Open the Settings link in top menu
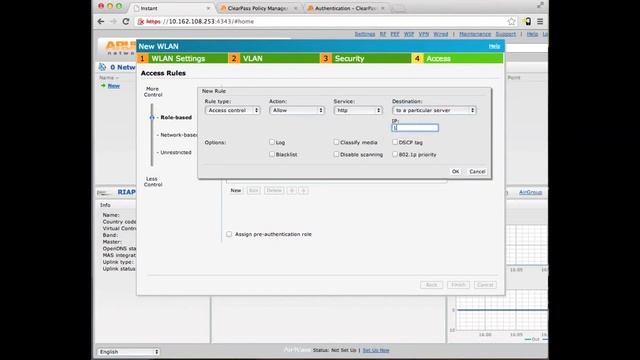The image size is (640, 360). [x=364, y=34]
